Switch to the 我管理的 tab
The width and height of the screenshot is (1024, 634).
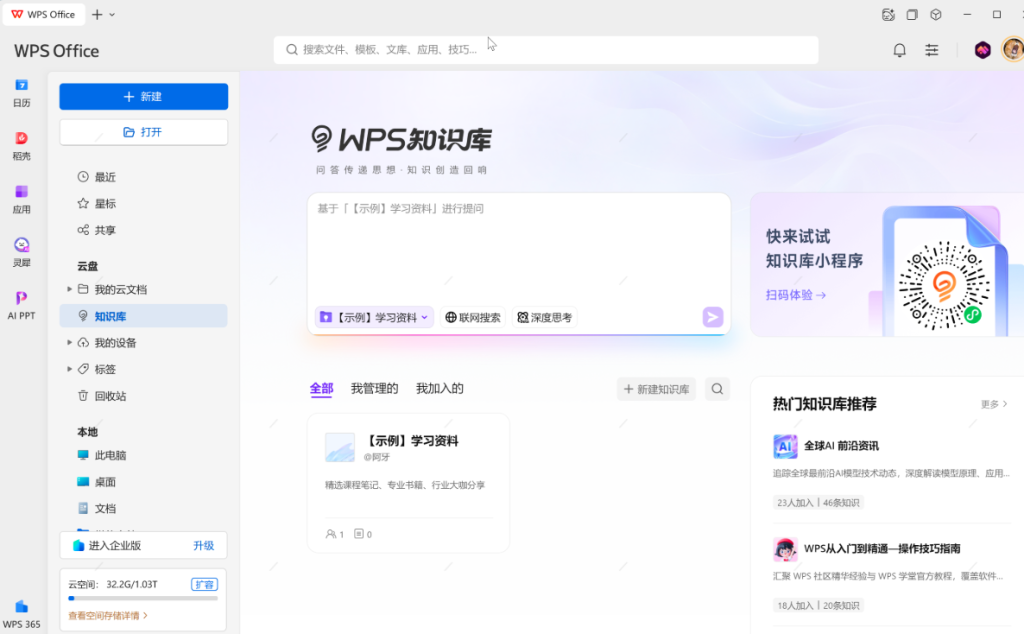pyautogui.click(x=374, y=388)
